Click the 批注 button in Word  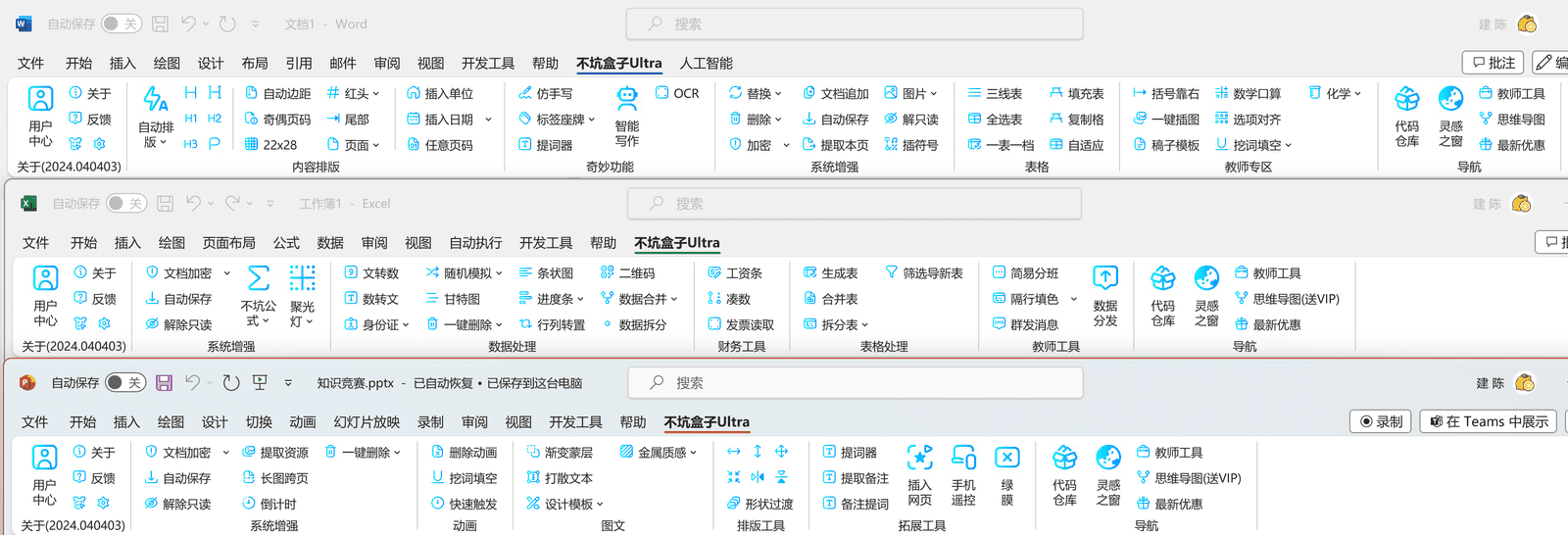tap(1493, 63)
